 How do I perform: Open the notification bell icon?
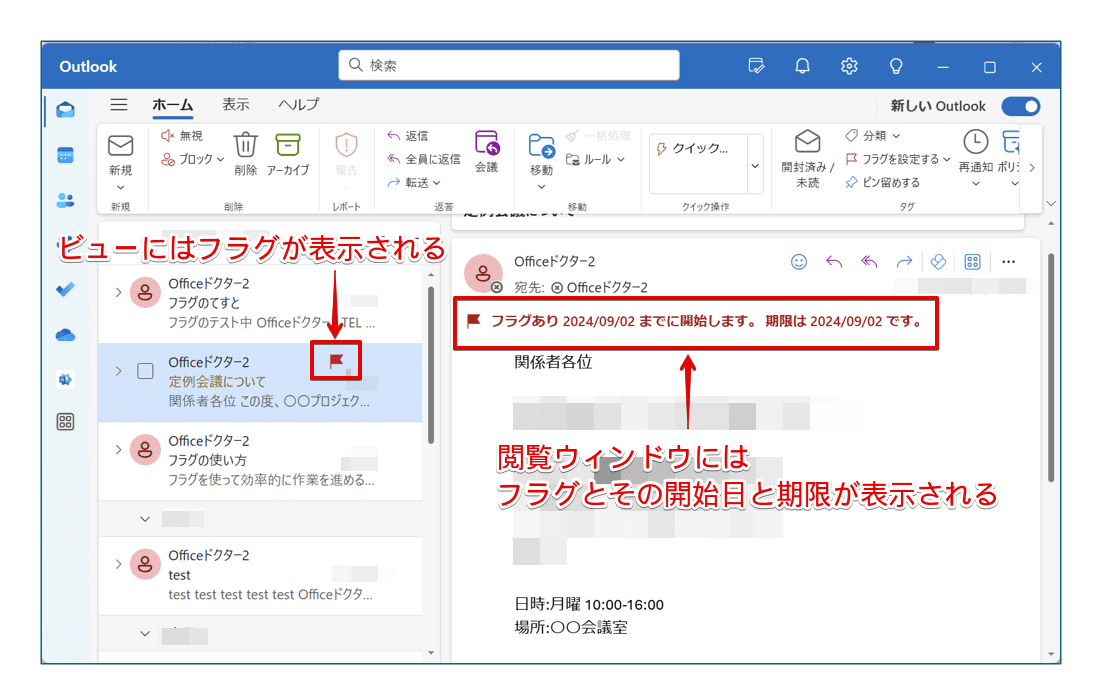pyautogui.click(x=802, y=65)
